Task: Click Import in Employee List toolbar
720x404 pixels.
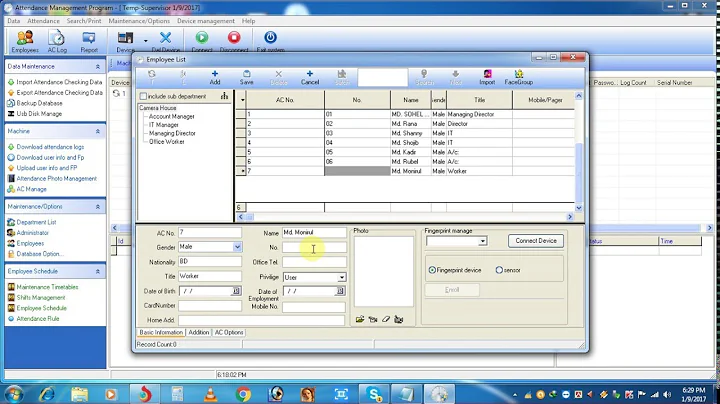Action: 487,77
